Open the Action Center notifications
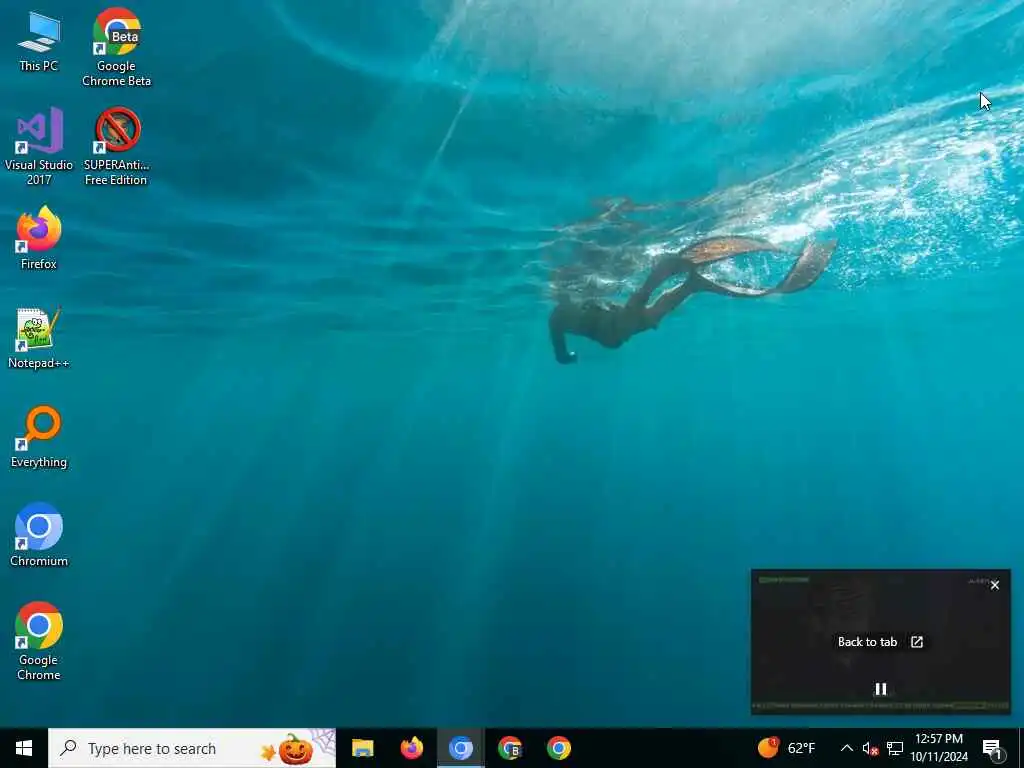Image resolution: width=1024 pixels, height=768 pixels. tap(993, 748)
